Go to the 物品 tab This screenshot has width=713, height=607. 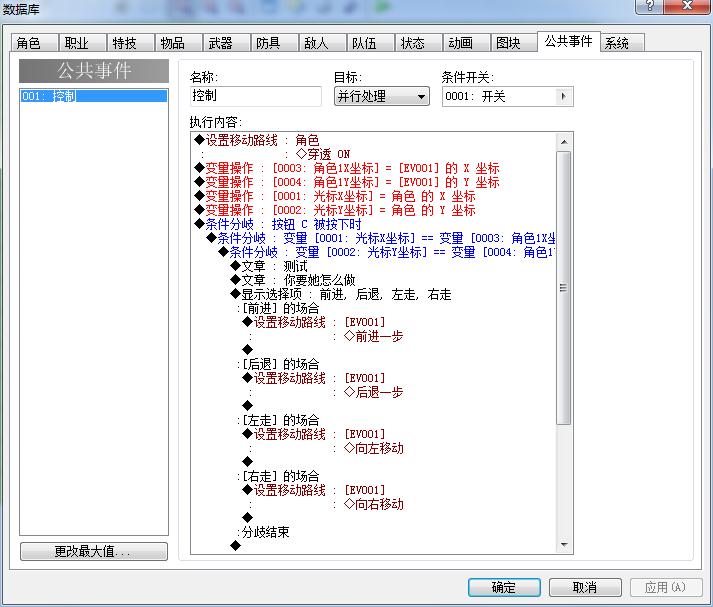[x=179, y=43]
